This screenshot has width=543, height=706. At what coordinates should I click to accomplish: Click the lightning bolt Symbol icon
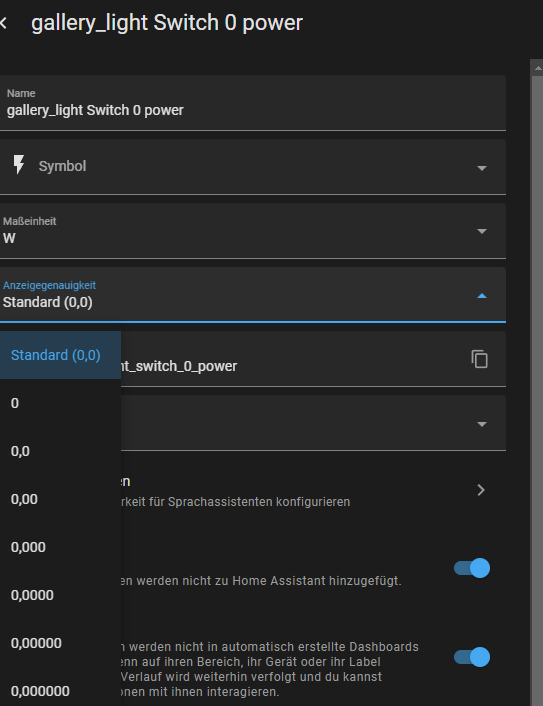pos(18,165)
